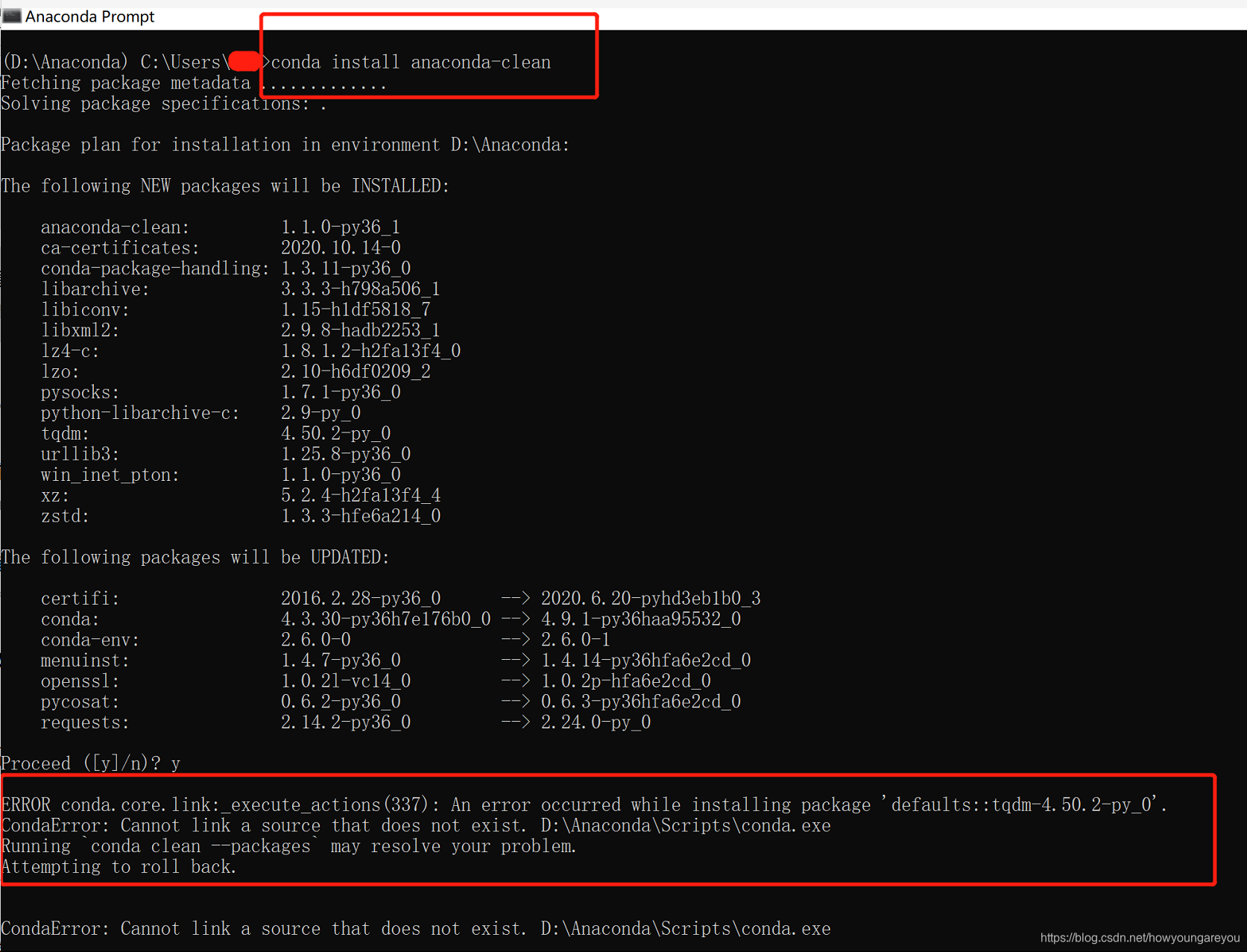Click the certifi old version 2016.2.28-py36_0
Image resolution: width=1247 pixels, height=952 pixels.
click(361, 599)
